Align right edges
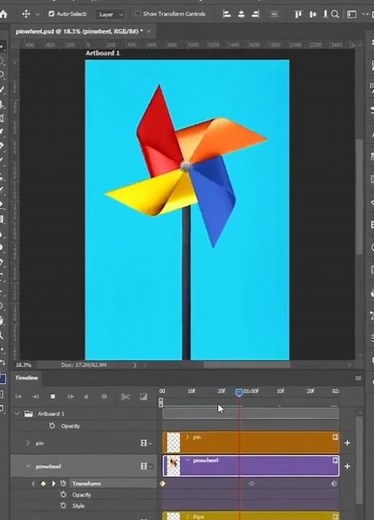 coord(255,14)
